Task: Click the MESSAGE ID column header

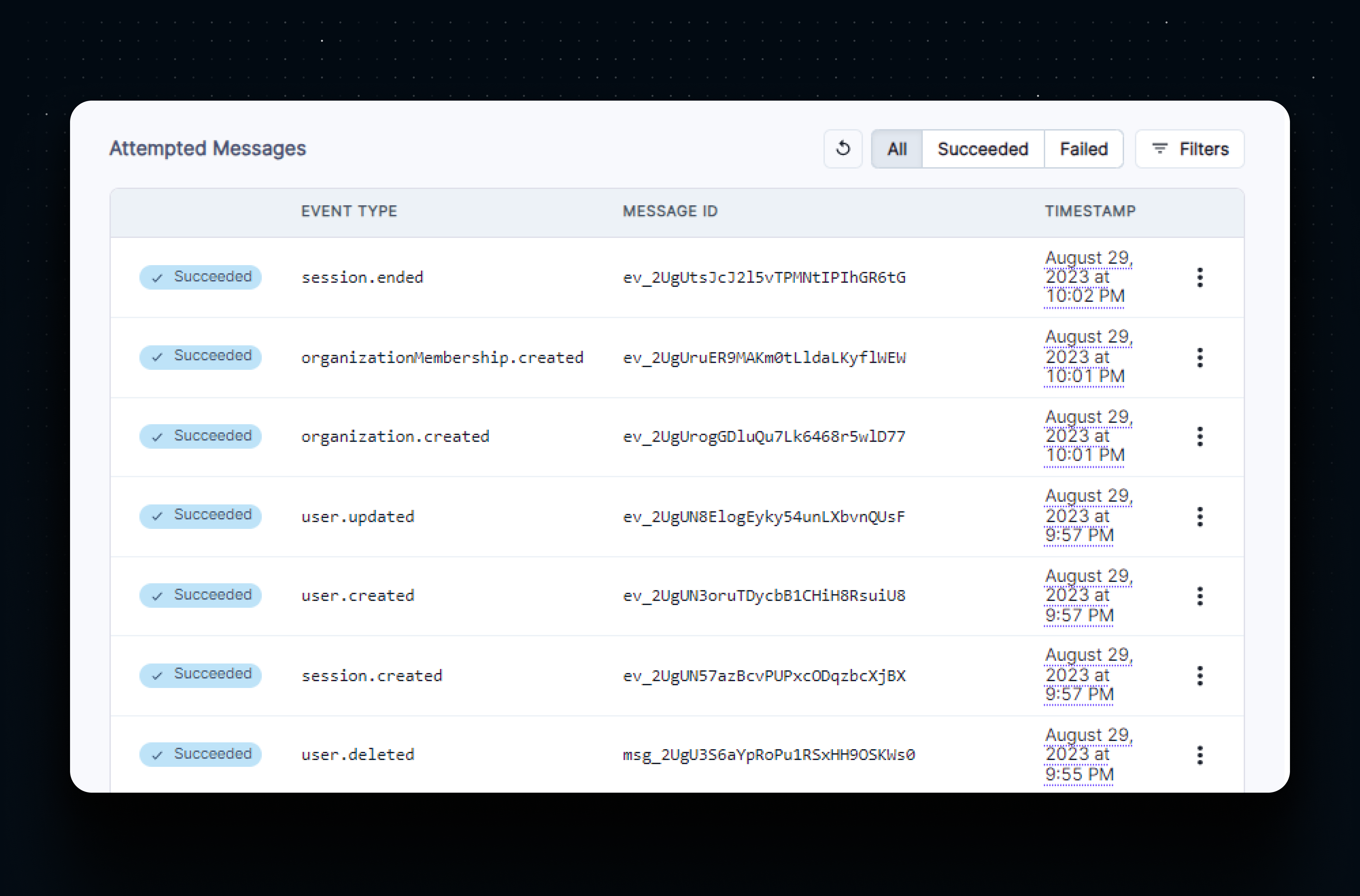Action: tap(670, 211)
